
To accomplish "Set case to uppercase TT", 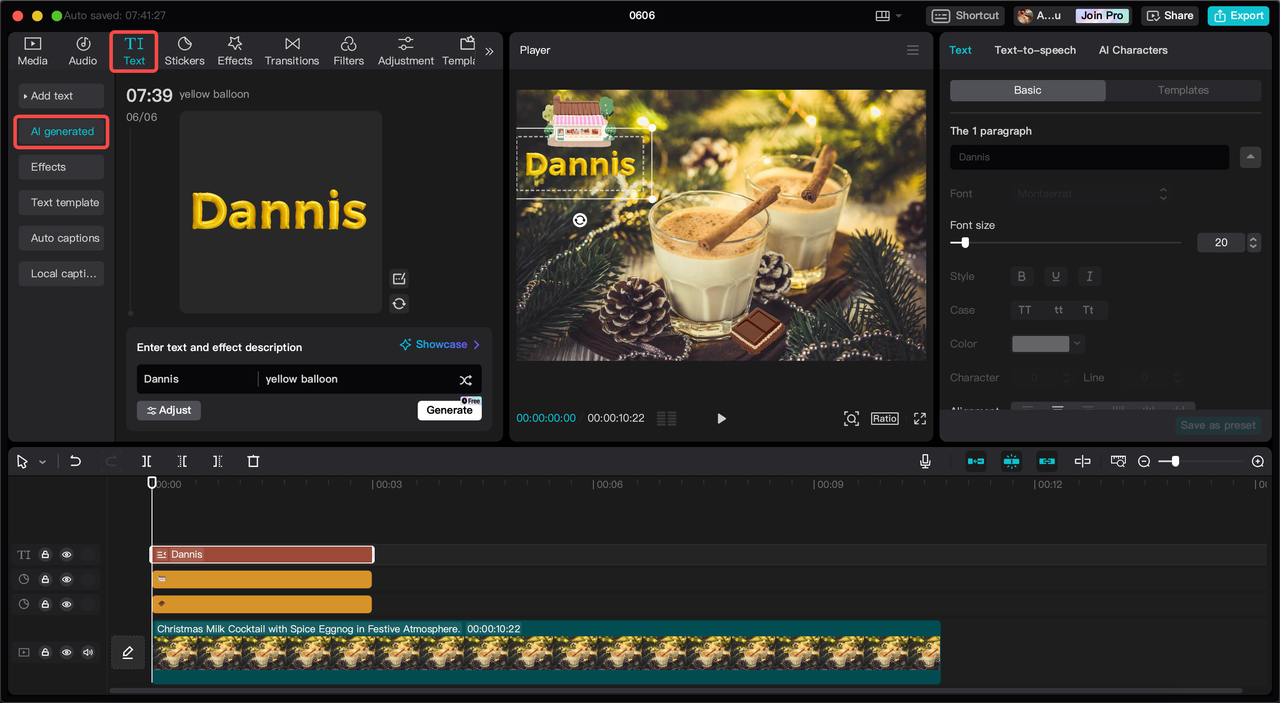I will [1025, 310].
